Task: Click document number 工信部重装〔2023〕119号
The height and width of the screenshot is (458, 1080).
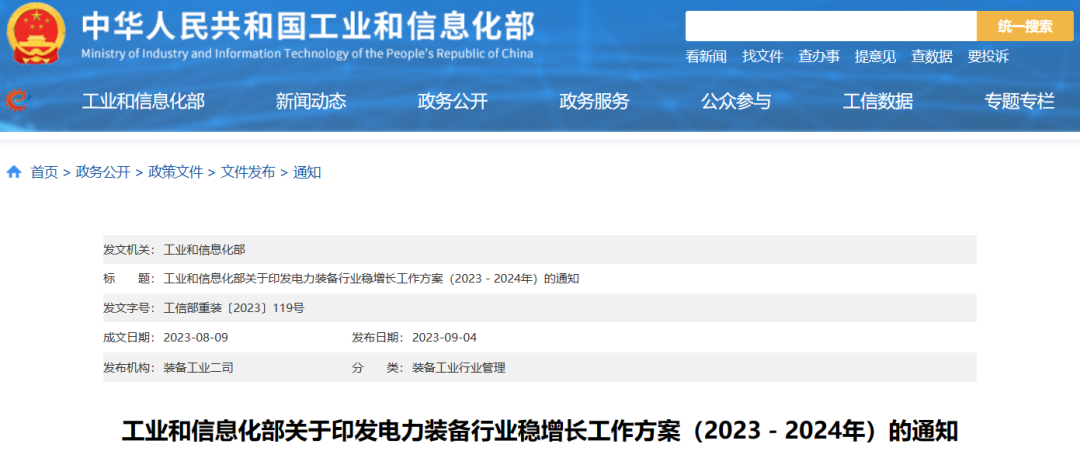Action: point(233,308)
